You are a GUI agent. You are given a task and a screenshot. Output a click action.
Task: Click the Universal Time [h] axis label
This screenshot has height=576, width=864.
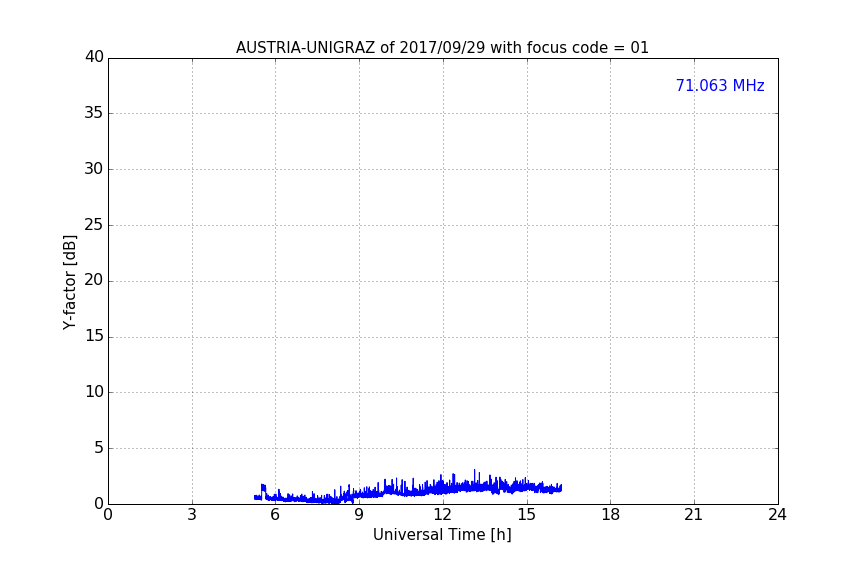point(442,535)
